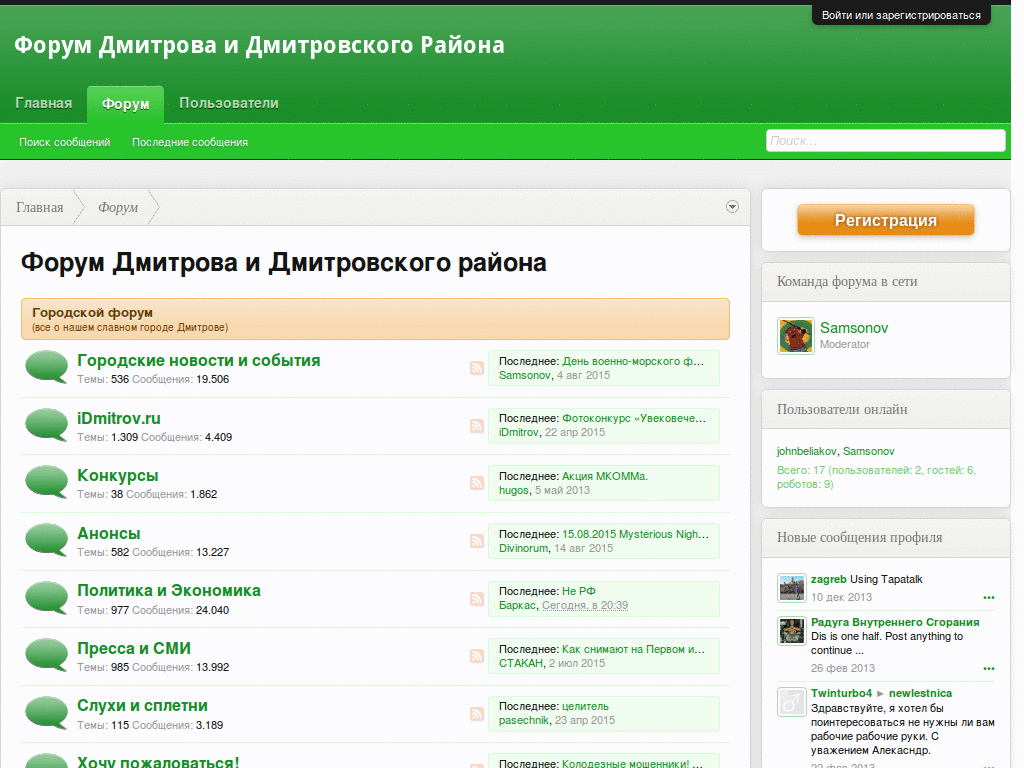Open RSS feed for Слухи и сплетни

coord(477,714)
